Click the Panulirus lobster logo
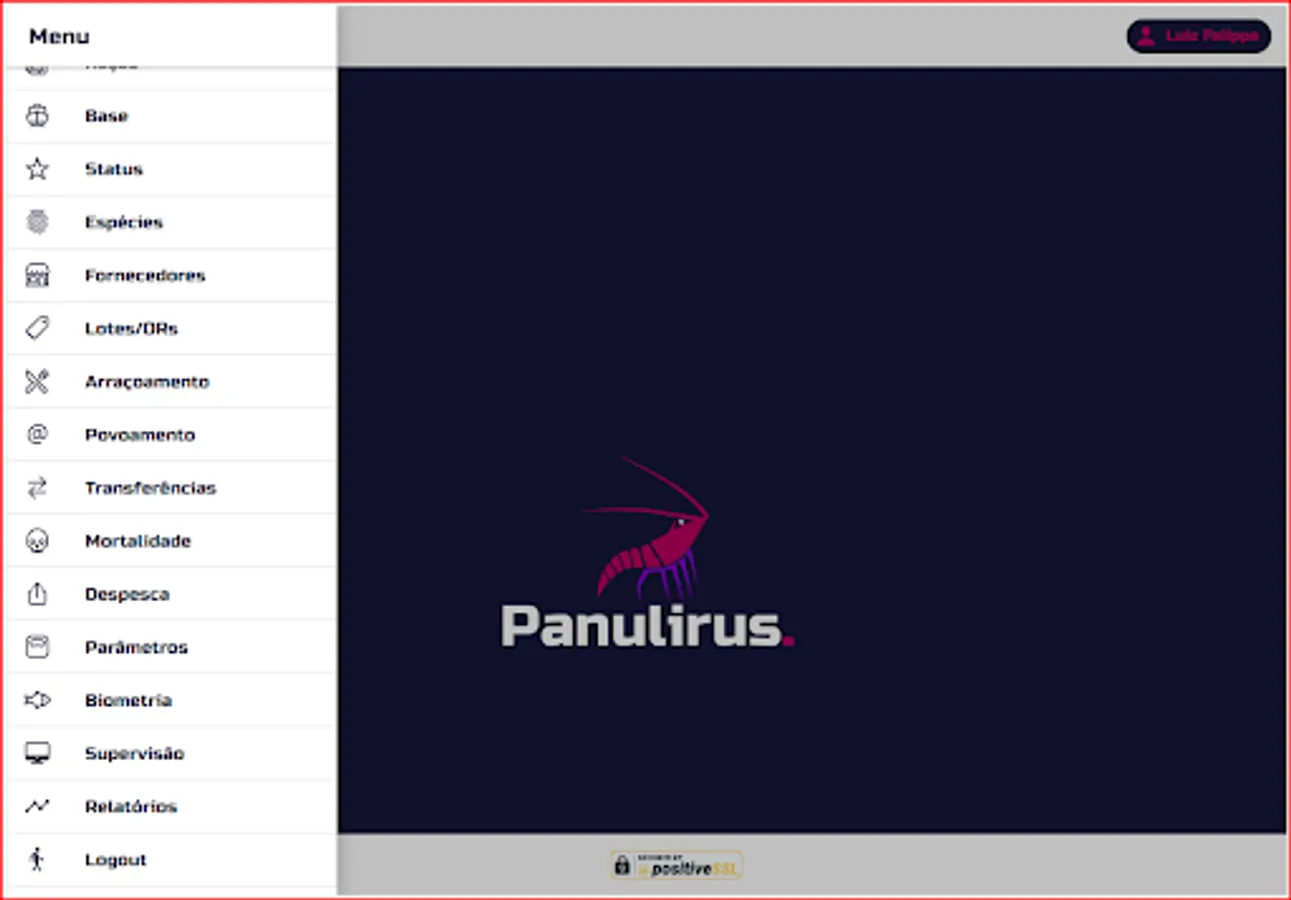This screenshot has height=900, width=1291. point(648,553)
